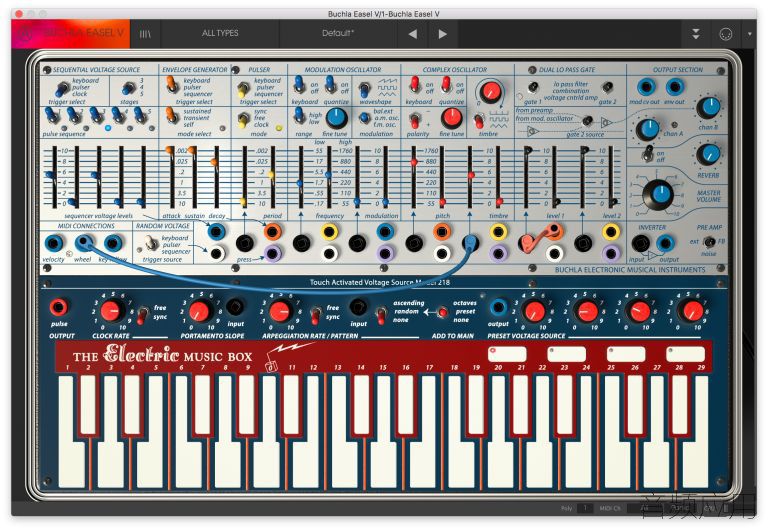Flip the Add To Main octaves/preset switch

click(x=442, y=312)
